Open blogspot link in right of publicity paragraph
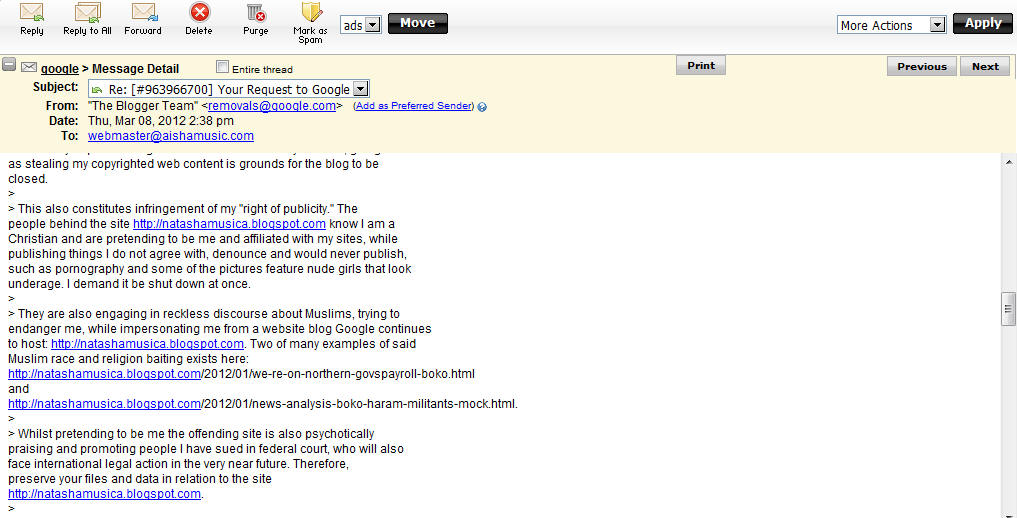The width and height of the screenshot is (1017, 518). click(230, 224)
